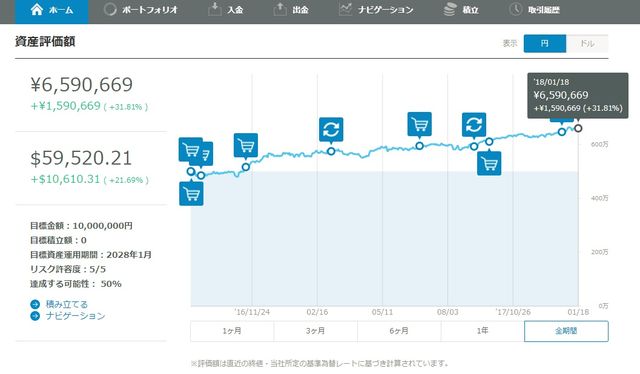Select the 6ヶ月 period range
The image size is (640, 374).
pyautogui.click(x=399, y=331)
